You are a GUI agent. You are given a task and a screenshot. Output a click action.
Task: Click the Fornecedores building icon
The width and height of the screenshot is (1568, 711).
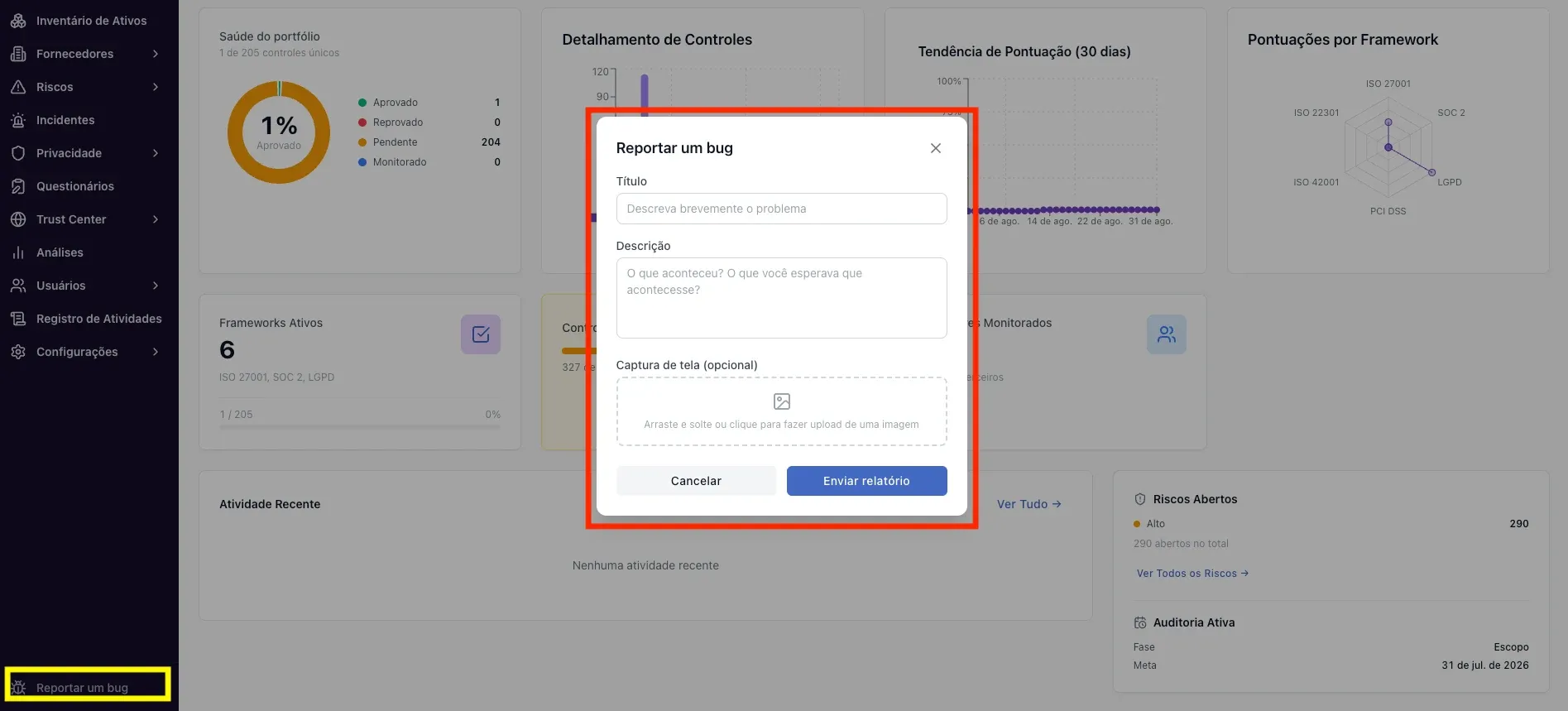[x=18, y=54]
